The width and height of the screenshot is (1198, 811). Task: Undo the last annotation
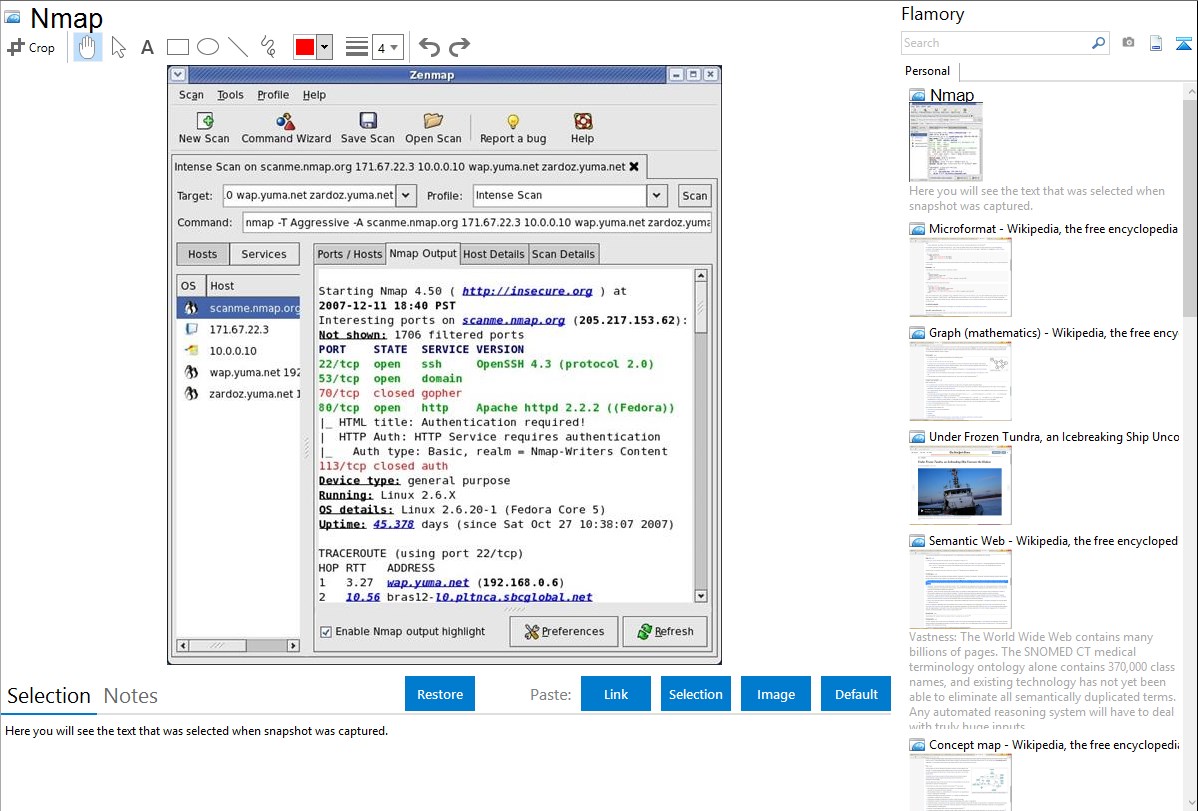pyautogui.click(x=429, y=47)
